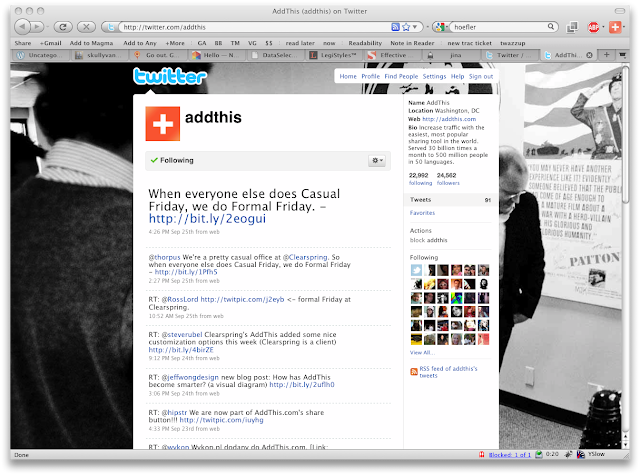Click the orange RSS icon in sidebar
Viewport: 640px width, 475px height.
pyautogui.click(x=414, y=372)
